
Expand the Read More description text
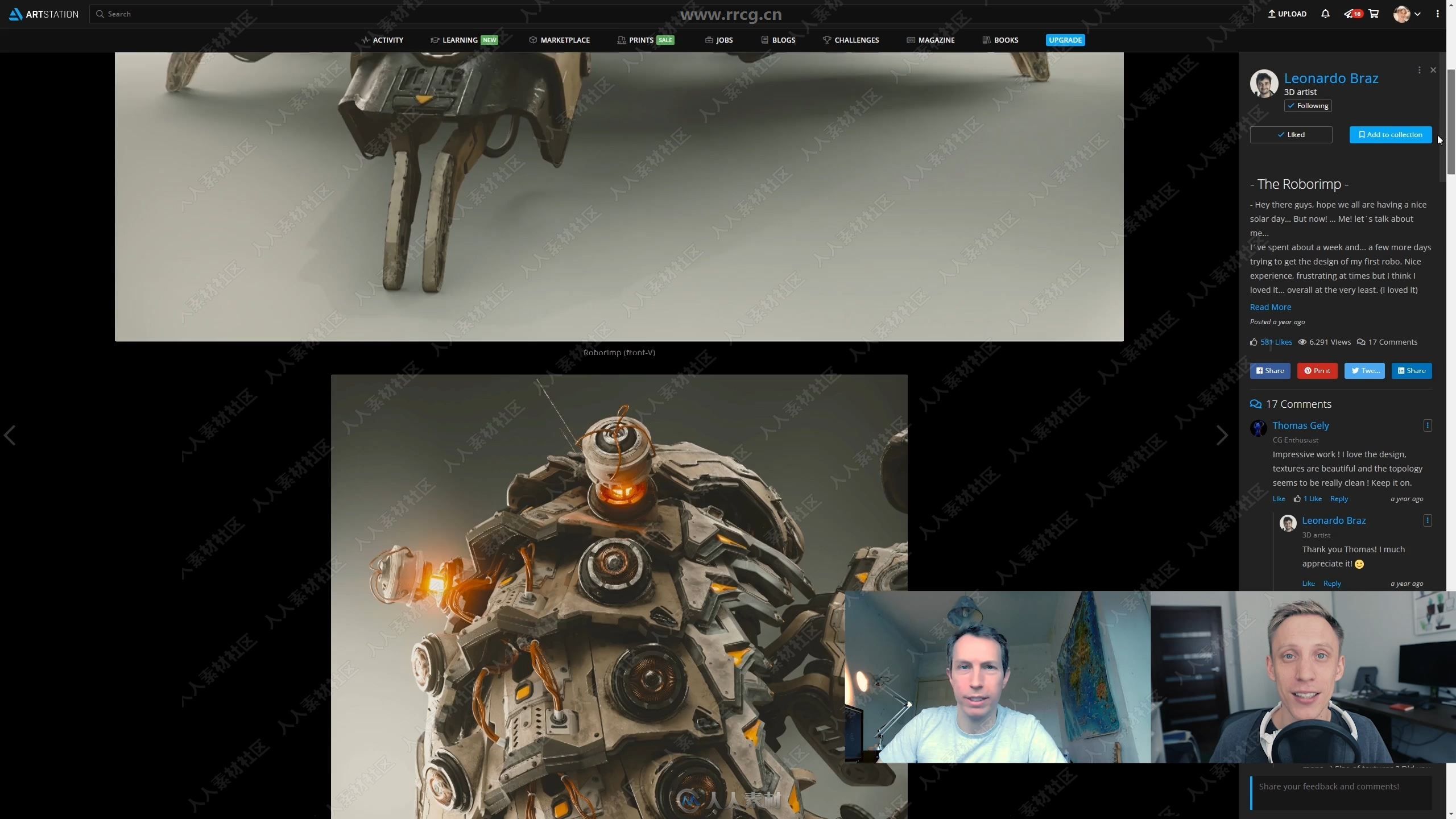1270,307
